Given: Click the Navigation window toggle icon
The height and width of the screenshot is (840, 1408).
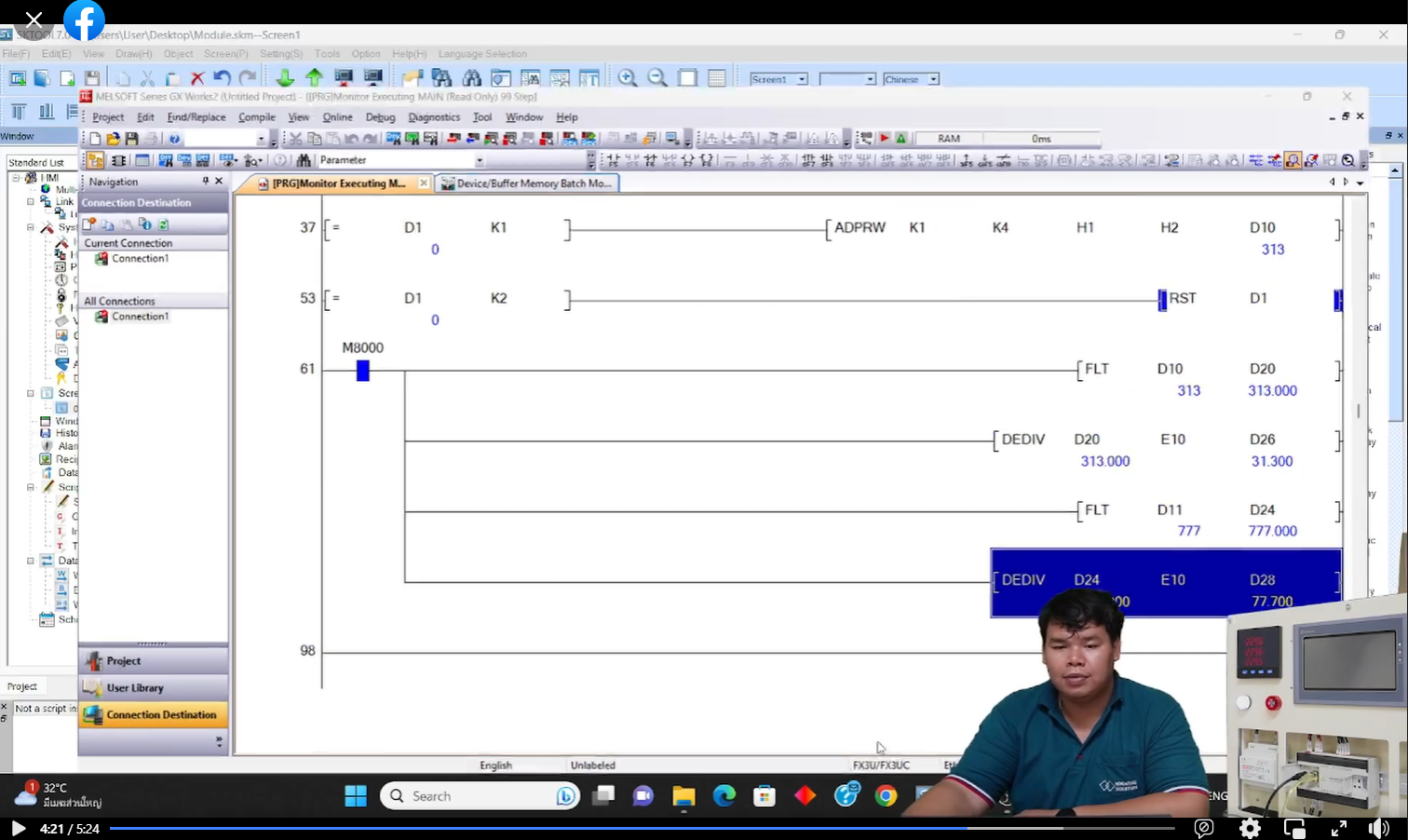Looking at the screenshot, I should (x=95, y=160).
